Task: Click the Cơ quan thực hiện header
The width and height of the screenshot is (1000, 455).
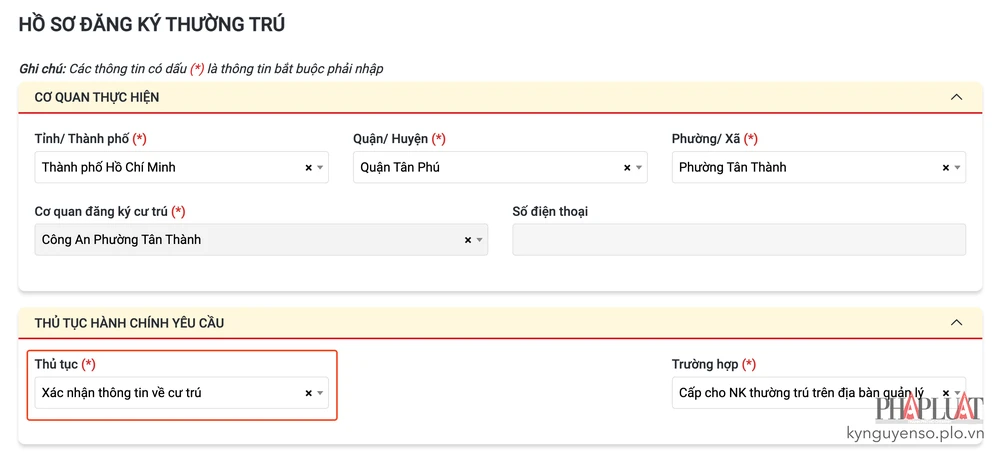Action: (x=97, y=97)
